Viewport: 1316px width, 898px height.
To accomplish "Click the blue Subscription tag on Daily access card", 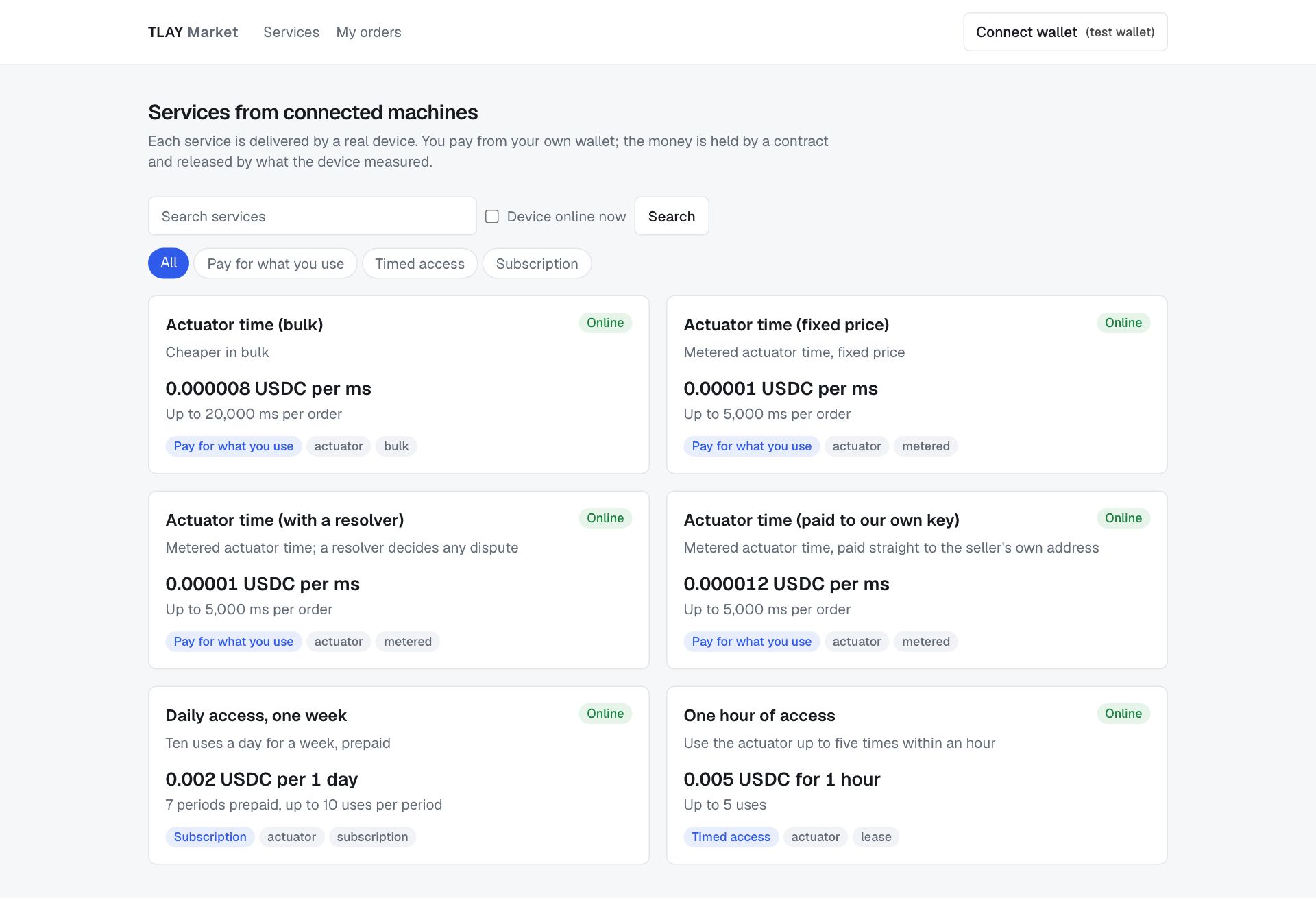I will (x=210, y=837).
